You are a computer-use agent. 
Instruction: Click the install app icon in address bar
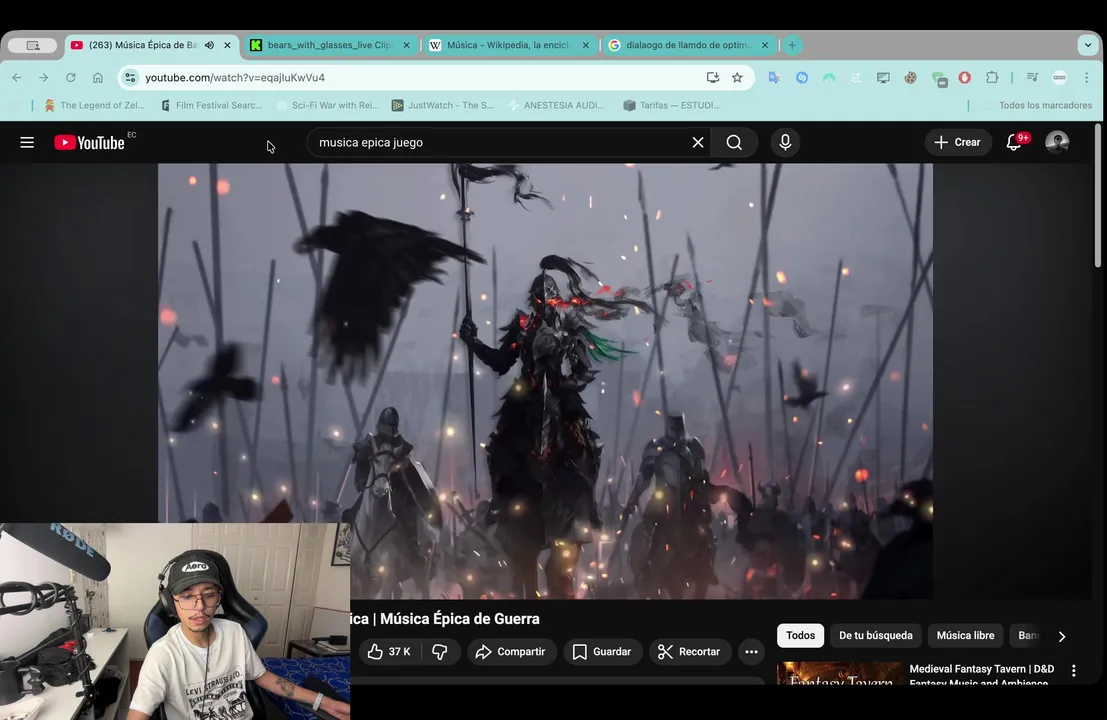(712, 78)
